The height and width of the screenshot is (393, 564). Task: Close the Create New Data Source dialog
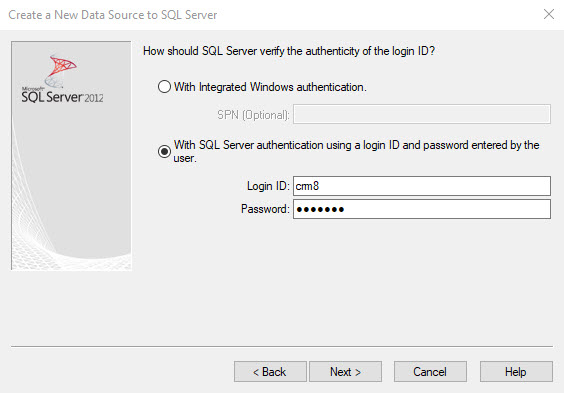549,14
